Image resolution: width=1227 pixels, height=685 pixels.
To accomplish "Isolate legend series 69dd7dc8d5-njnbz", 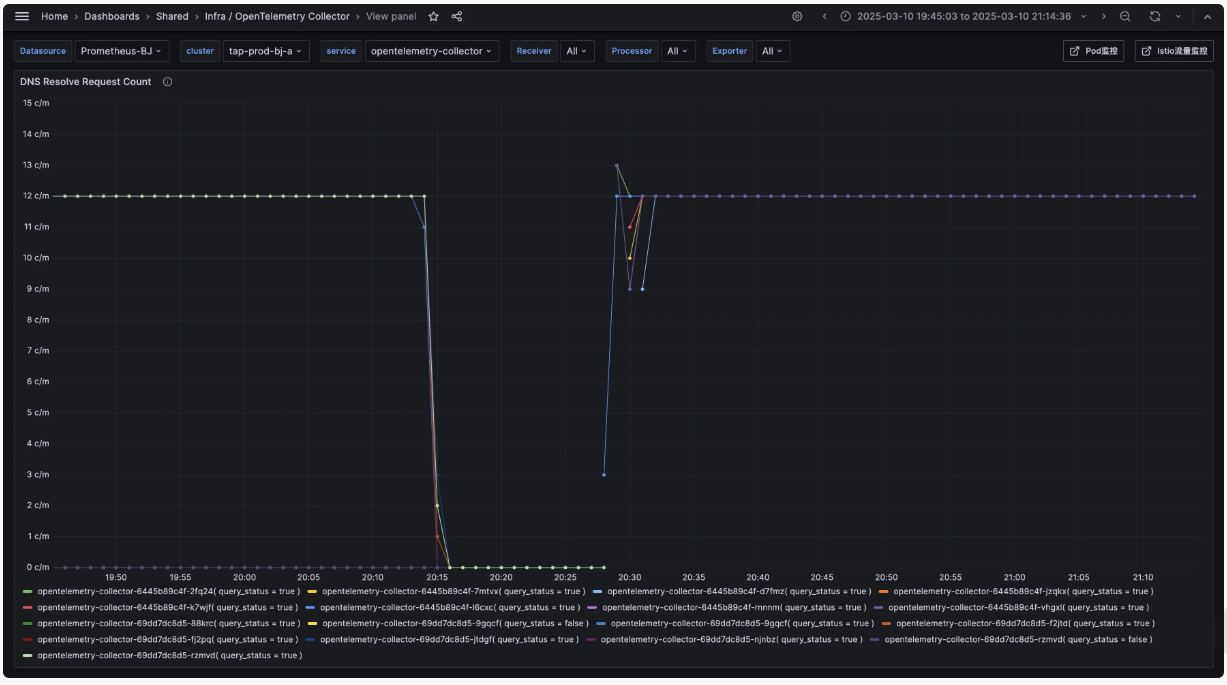I will [731, 640].
